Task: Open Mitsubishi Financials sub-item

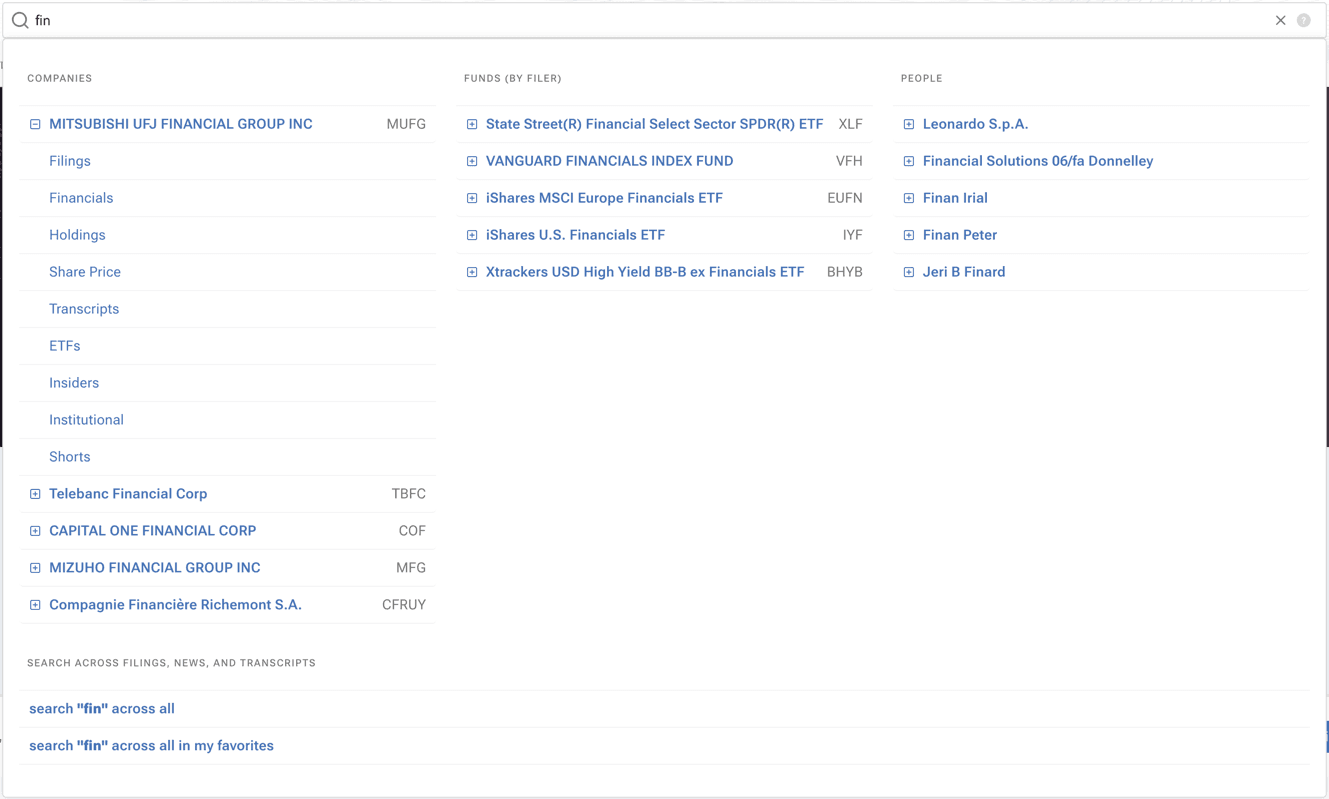Action: coord(81,198)
